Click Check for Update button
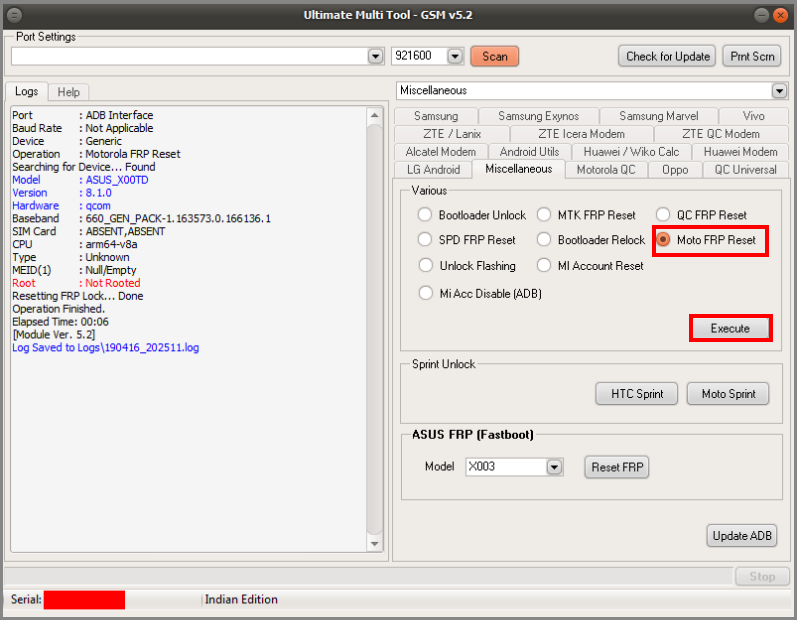797x620 pixels. click(667, 56)
